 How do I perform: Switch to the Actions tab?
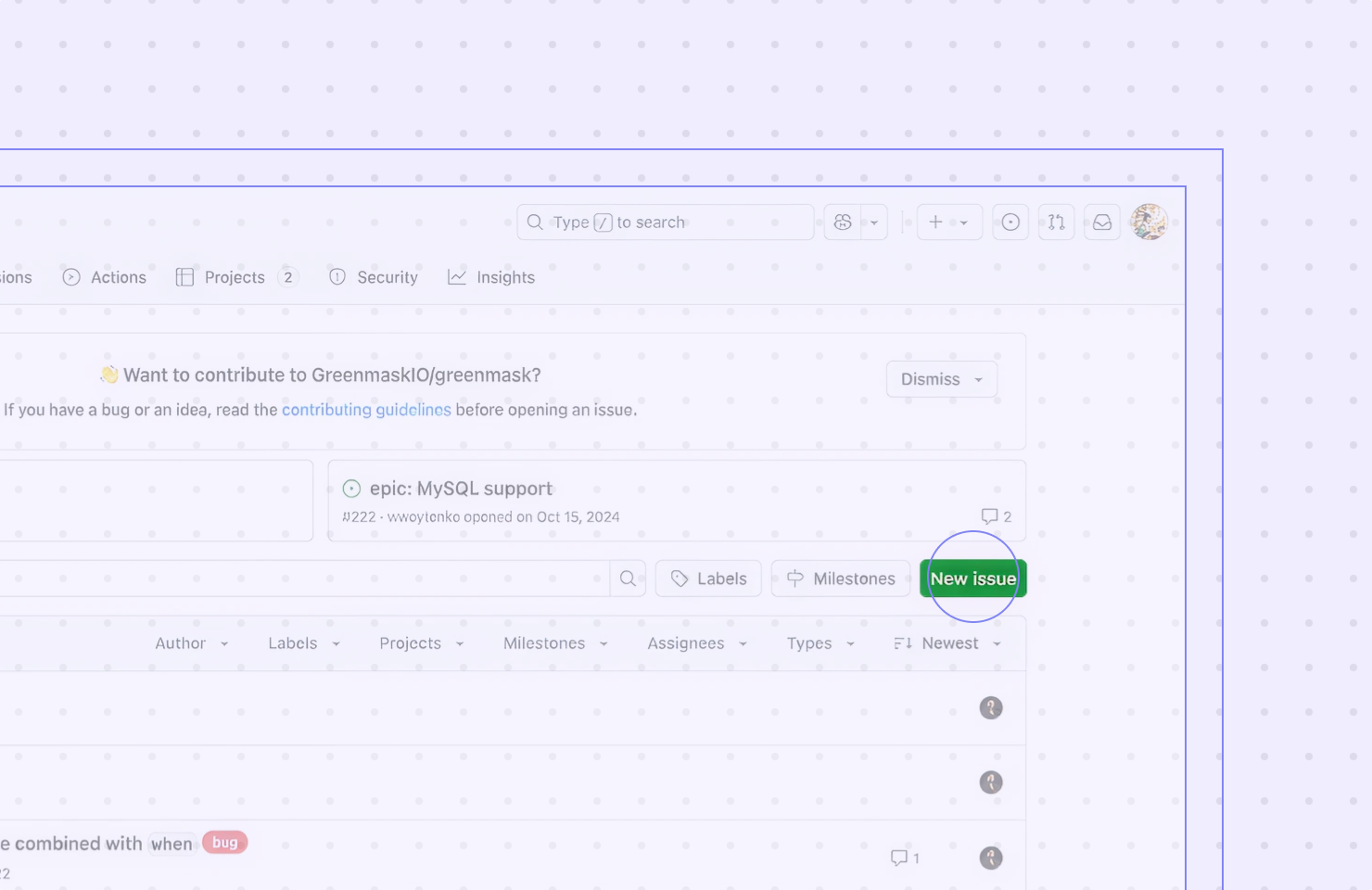click(104, 277)
